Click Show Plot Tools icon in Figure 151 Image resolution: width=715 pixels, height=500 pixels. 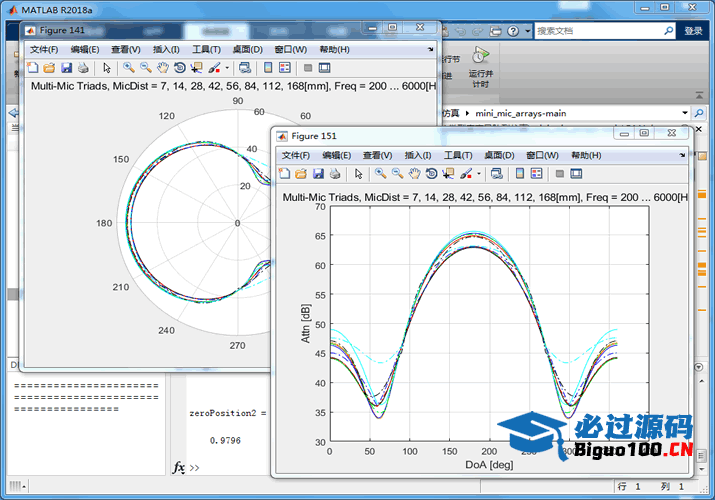pyautogui.click(x=576, y=174)
